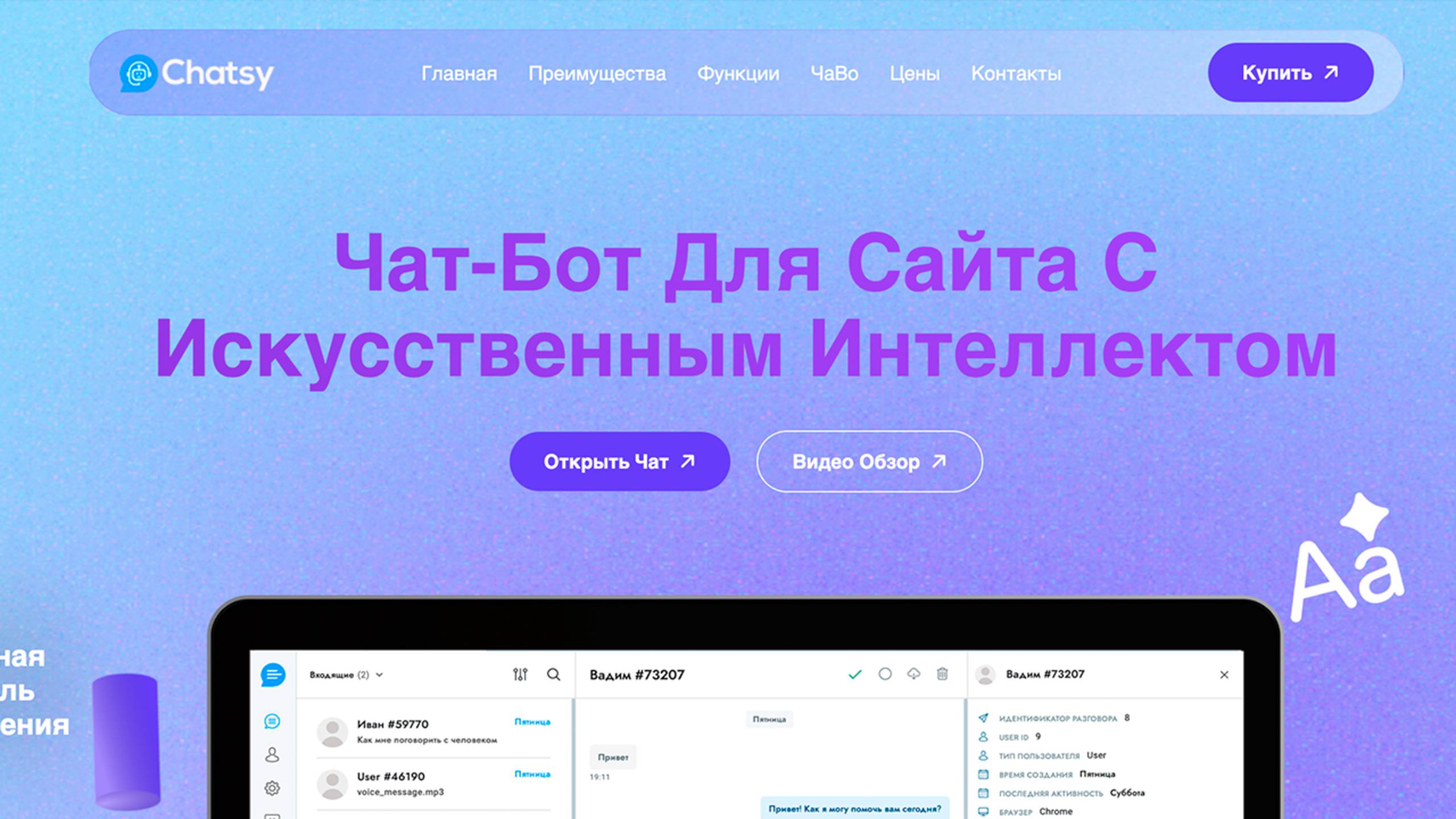Click the Видео Обзор button
This screenshot has height=819, width=1456.
pyautogui.click(x=869, y=461)
